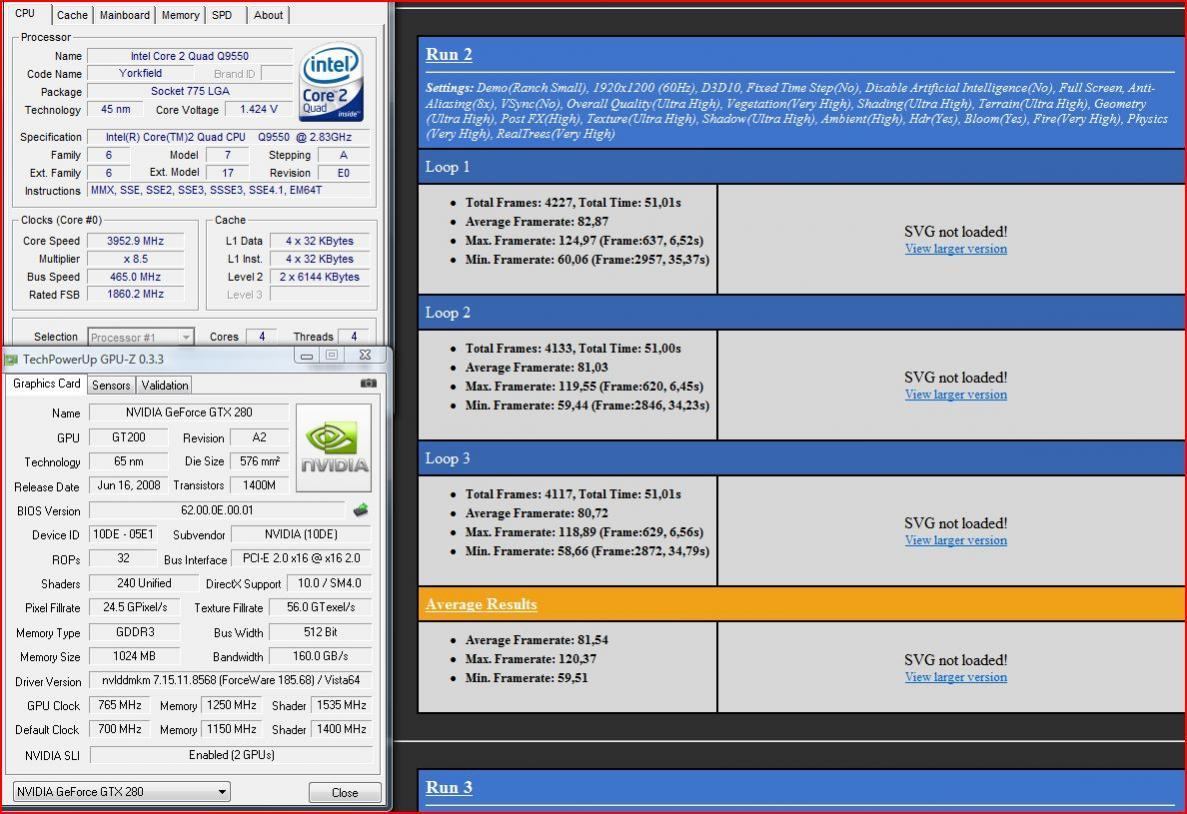Open the CPU tab in CPU-Z
The height and width of the screenshot is (814, 1187).
click(25, 14)
